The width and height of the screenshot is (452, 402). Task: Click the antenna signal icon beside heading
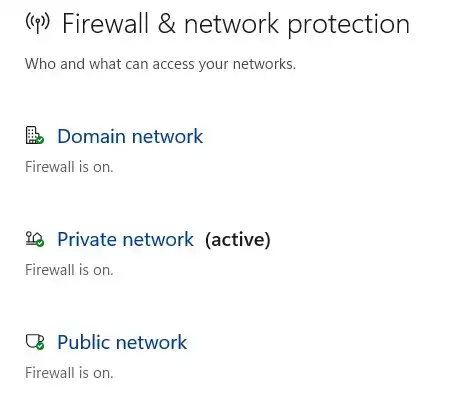[38, 23]
